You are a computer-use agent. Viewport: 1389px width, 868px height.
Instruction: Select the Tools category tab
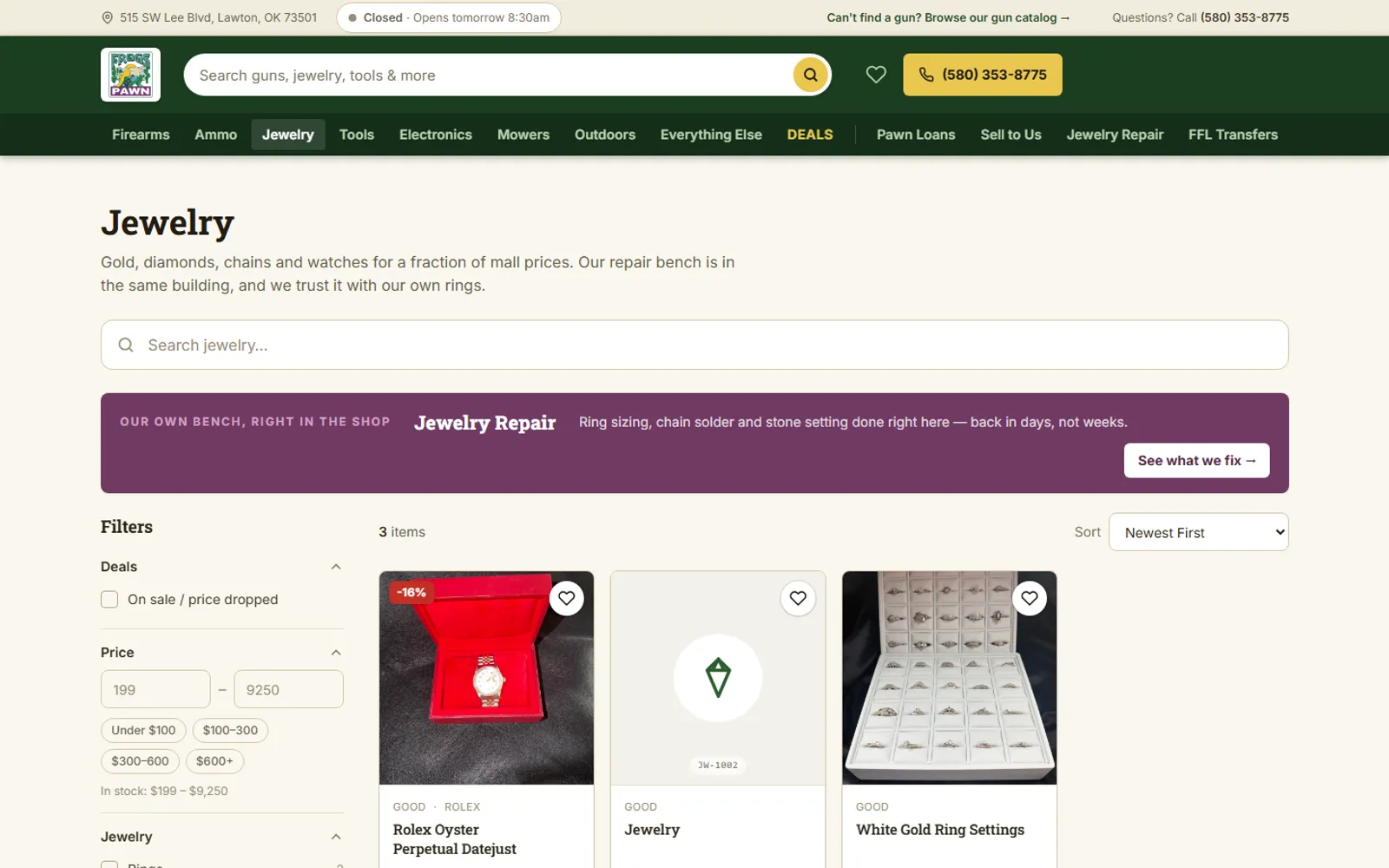(x=356, y=135)
